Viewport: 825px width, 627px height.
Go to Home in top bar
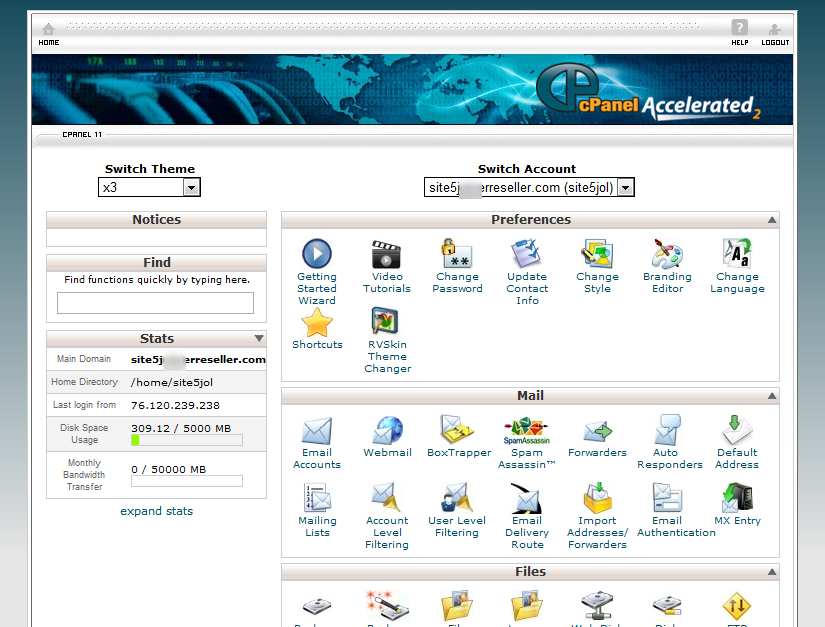click(x=48, y=34)
